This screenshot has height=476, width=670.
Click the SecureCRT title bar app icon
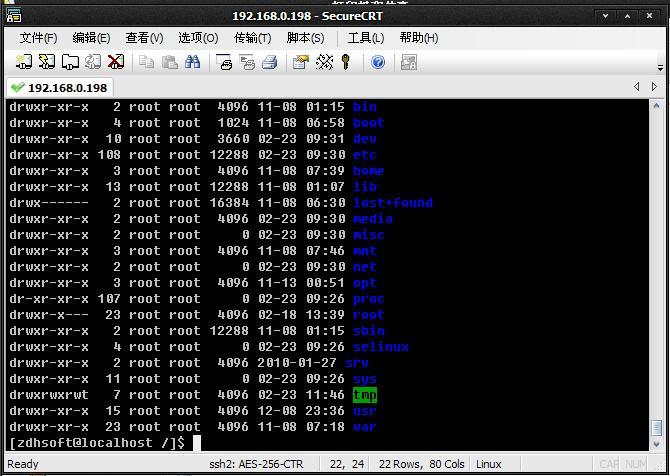pos(14,16)
